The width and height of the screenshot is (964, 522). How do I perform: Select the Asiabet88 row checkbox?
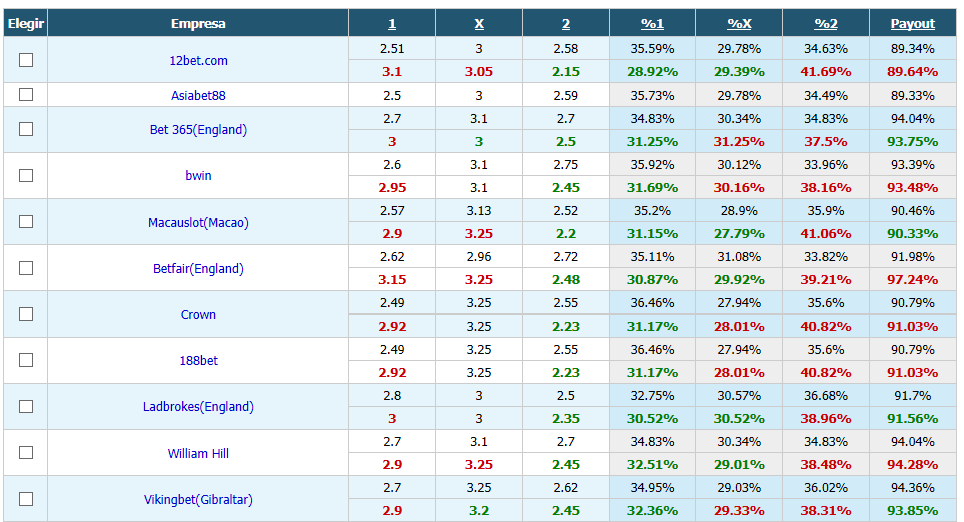click(26, 95)
